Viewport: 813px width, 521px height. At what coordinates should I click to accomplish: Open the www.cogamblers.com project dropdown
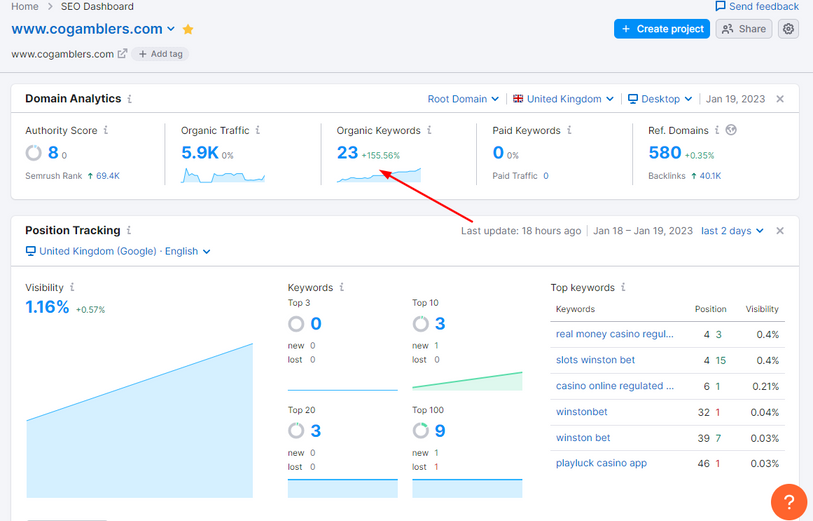(x=93, y=29)
